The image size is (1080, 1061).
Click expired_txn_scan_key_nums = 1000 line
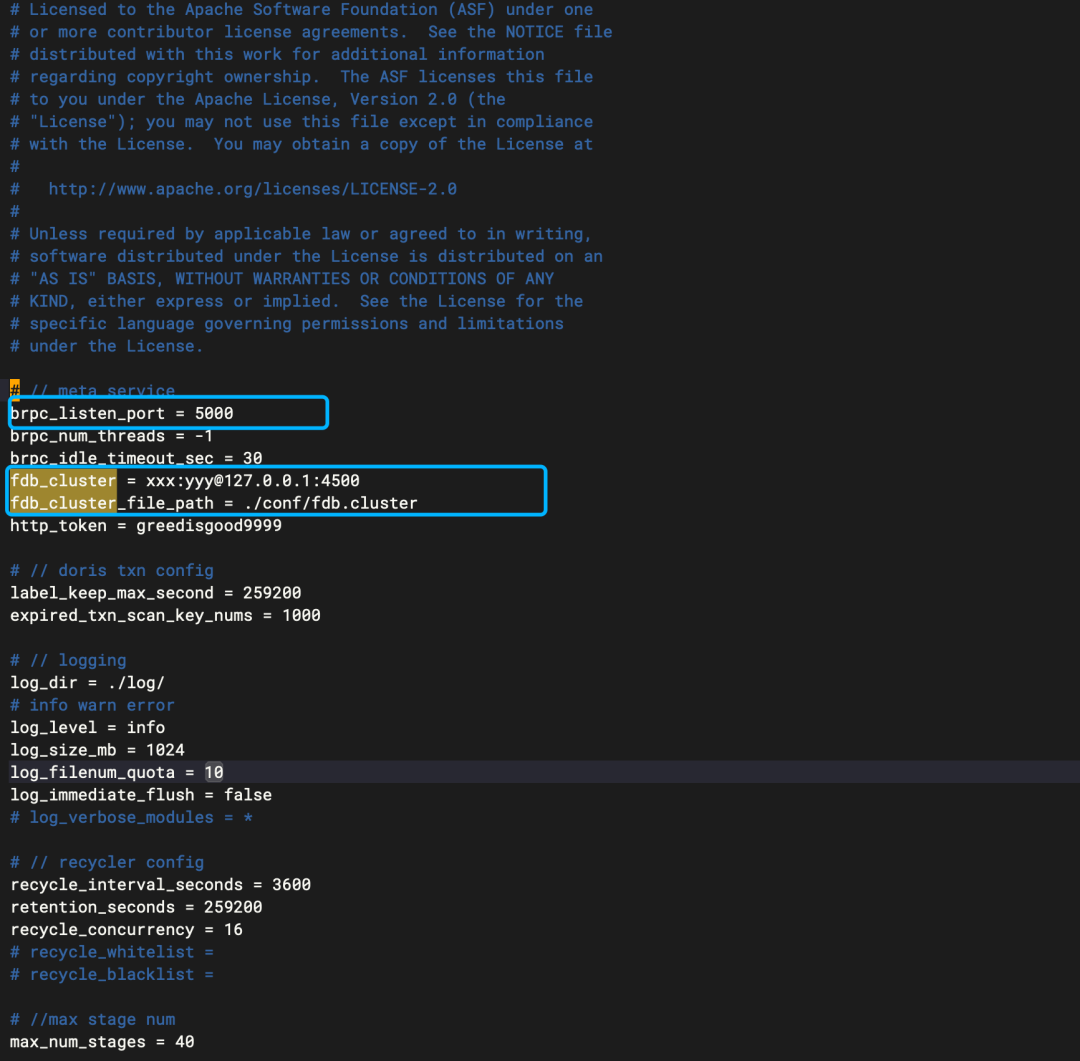[165, 615]
